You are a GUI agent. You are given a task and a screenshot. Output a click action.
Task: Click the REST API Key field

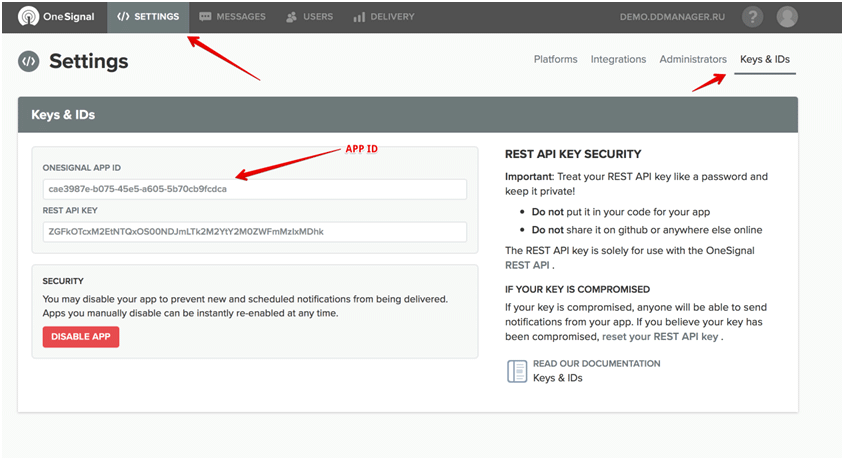[255, 232]
